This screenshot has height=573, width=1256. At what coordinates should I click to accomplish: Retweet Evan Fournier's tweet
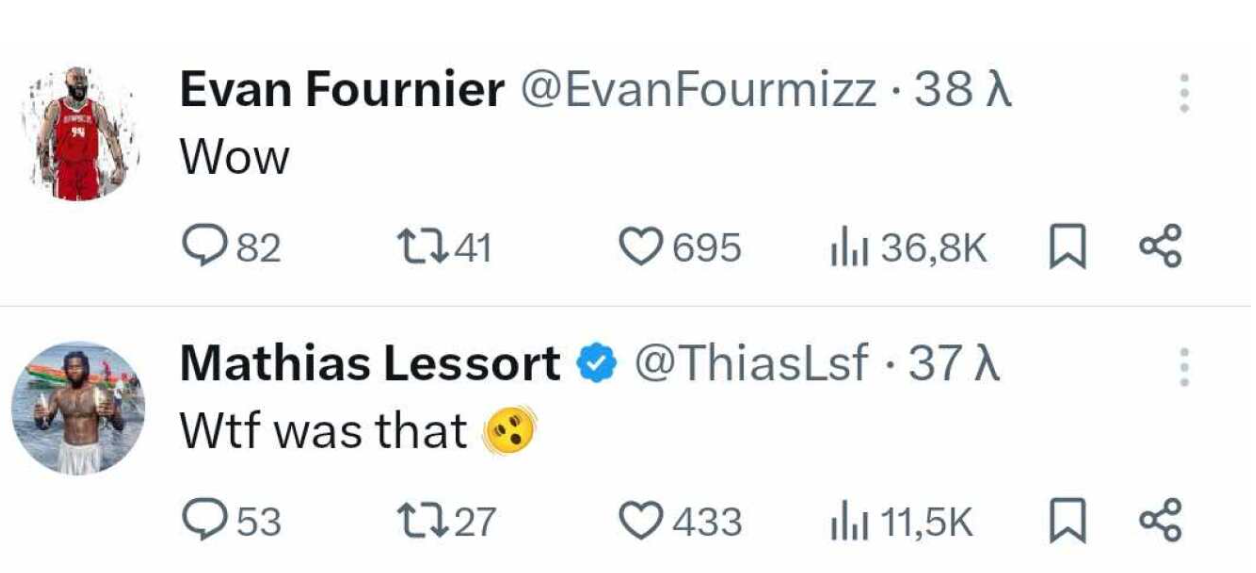414,247
